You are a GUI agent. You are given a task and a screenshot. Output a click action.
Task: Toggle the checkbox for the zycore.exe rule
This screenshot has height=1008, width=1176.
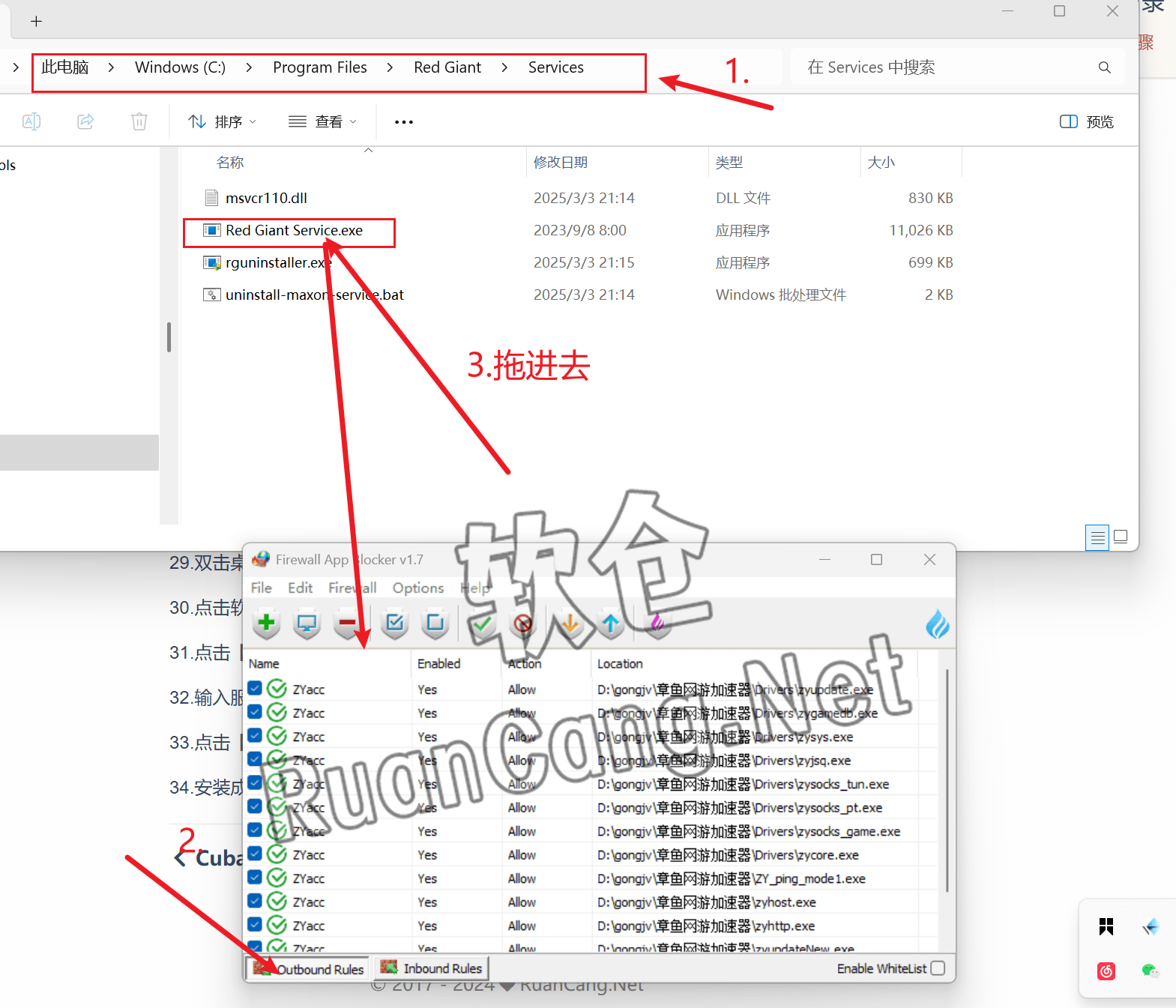[255, 854]
